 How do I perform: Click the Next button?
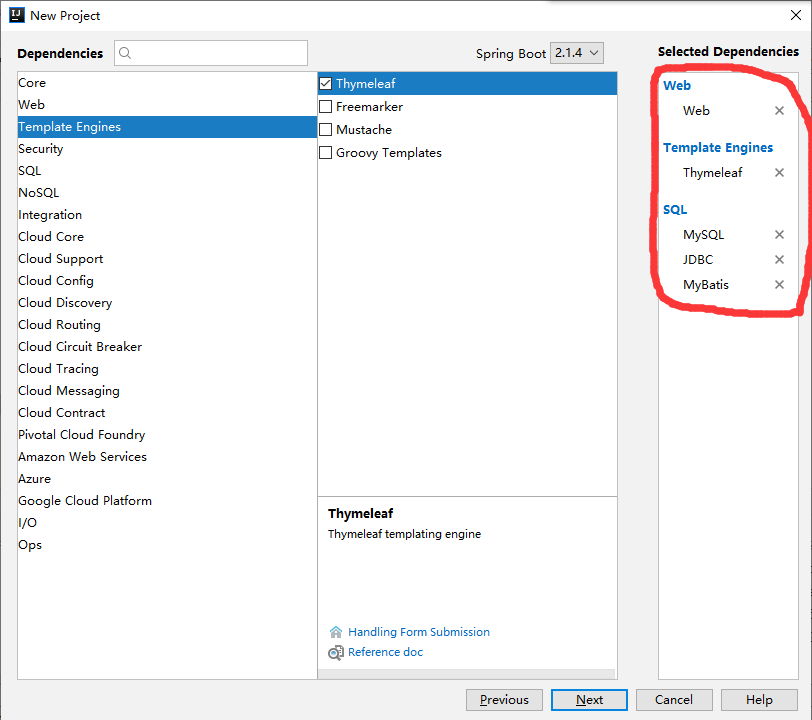(589, 700)
